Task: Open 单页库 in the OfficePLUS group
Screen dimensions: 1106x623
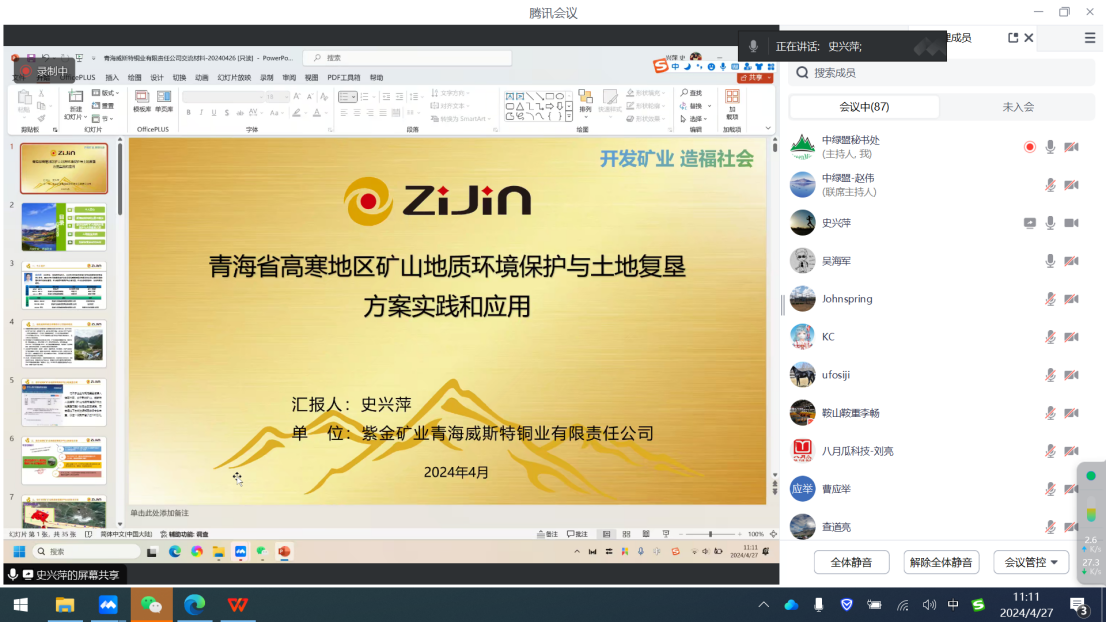Action: (164, 102)
